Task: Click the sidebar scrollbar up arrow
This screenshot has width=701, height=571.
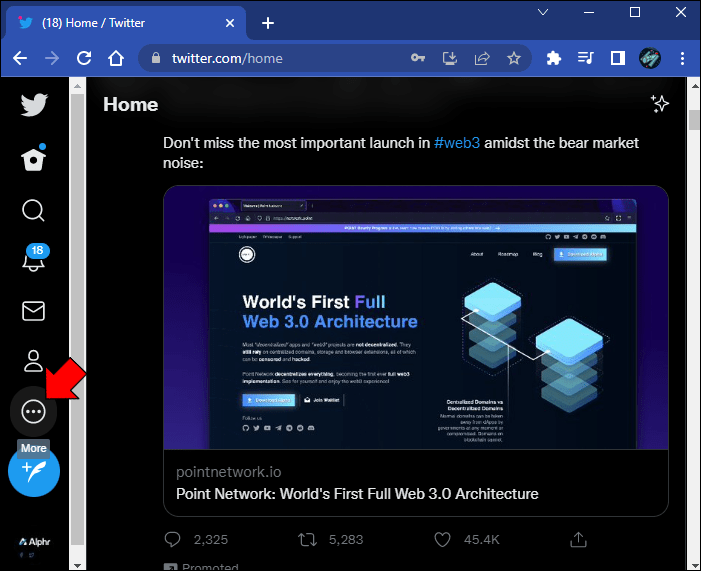Action: (77, 86)
